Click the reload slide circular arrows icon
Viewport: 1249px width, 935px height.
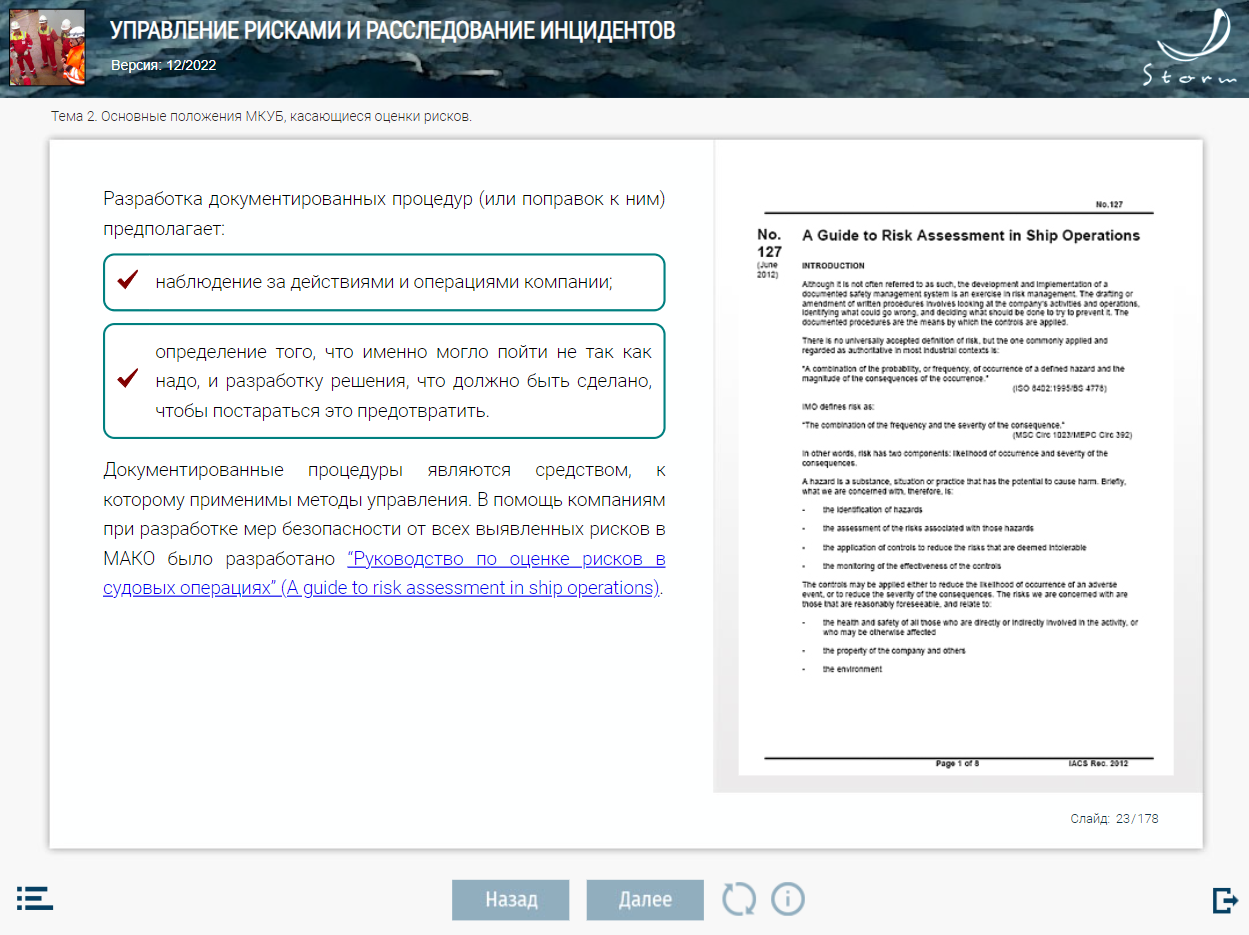coord(740,899)
